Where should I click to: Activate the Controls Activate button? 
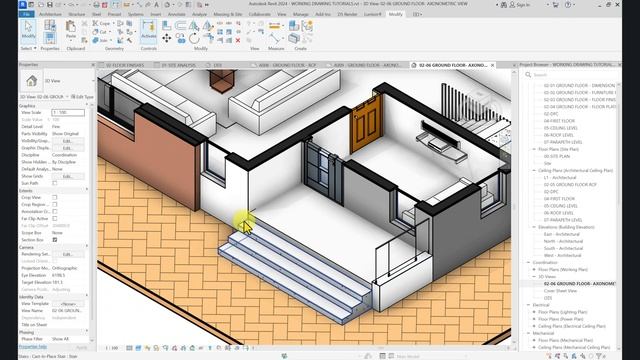point(149,31)
